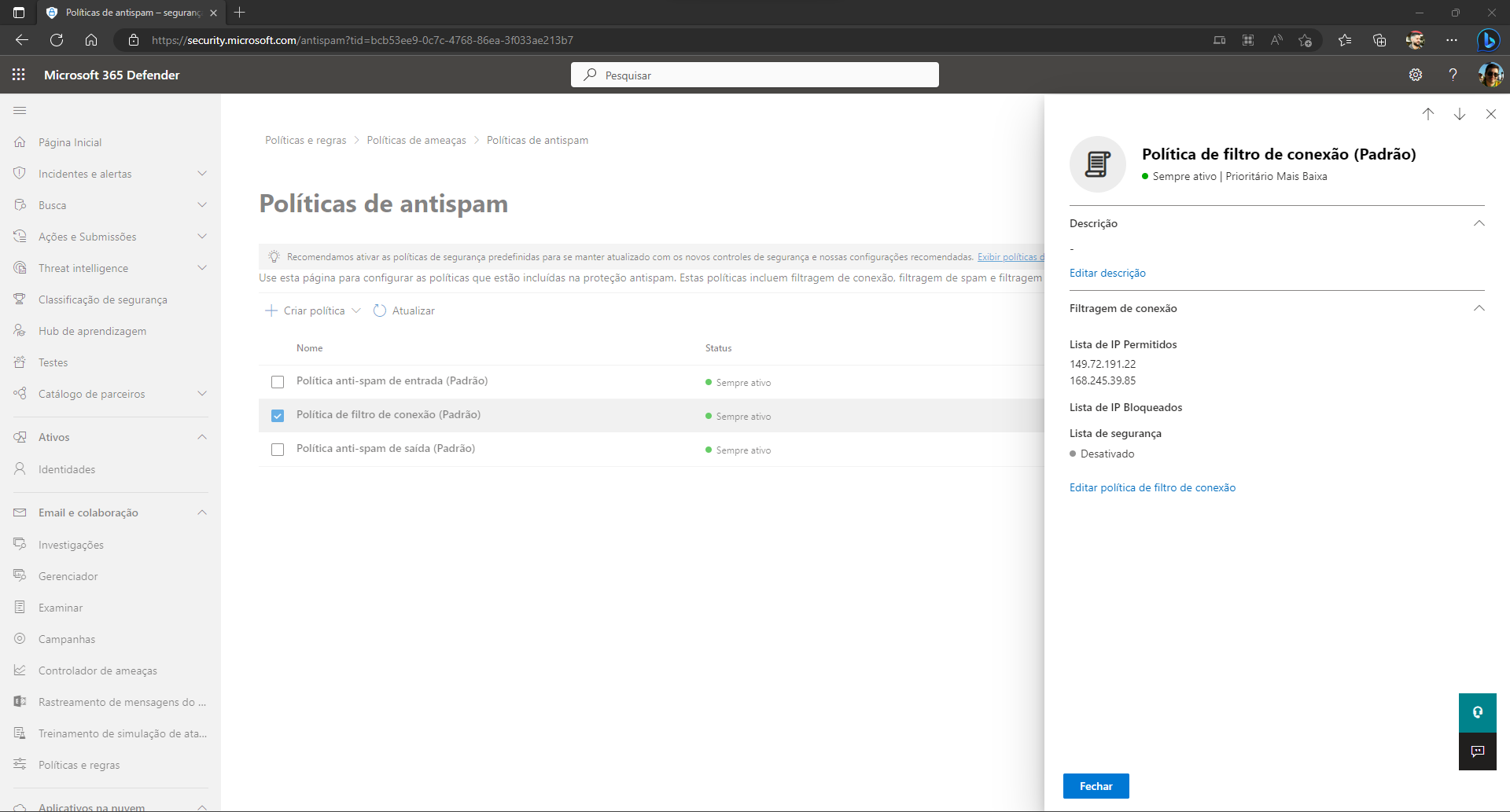
Task: Open browser favorites star icon
Action: click(1345, 40)
